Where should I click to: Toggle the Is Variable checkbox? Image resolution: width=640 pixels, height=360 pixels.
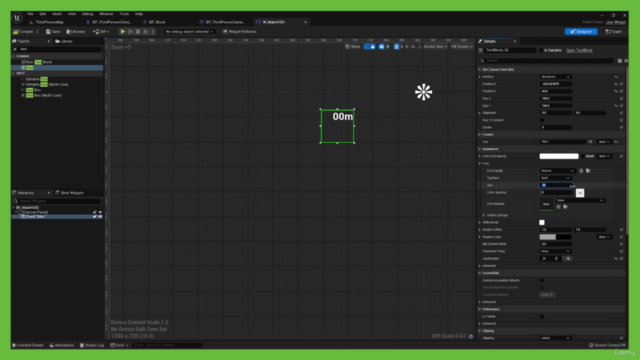click(541, 50)
